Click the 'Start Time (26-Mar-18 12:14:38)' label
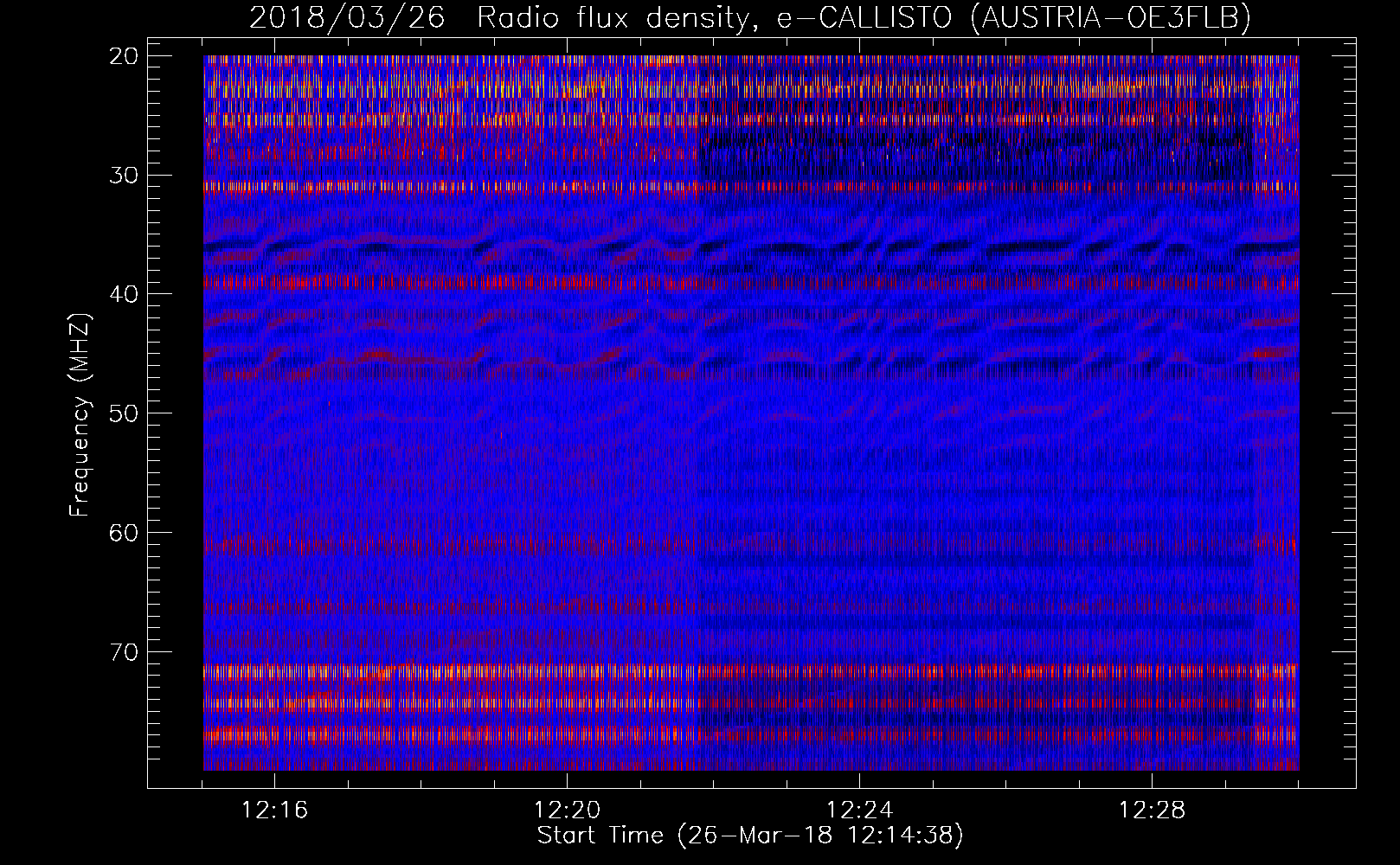Screen dimensions: 1400x865 coord(750,836)
